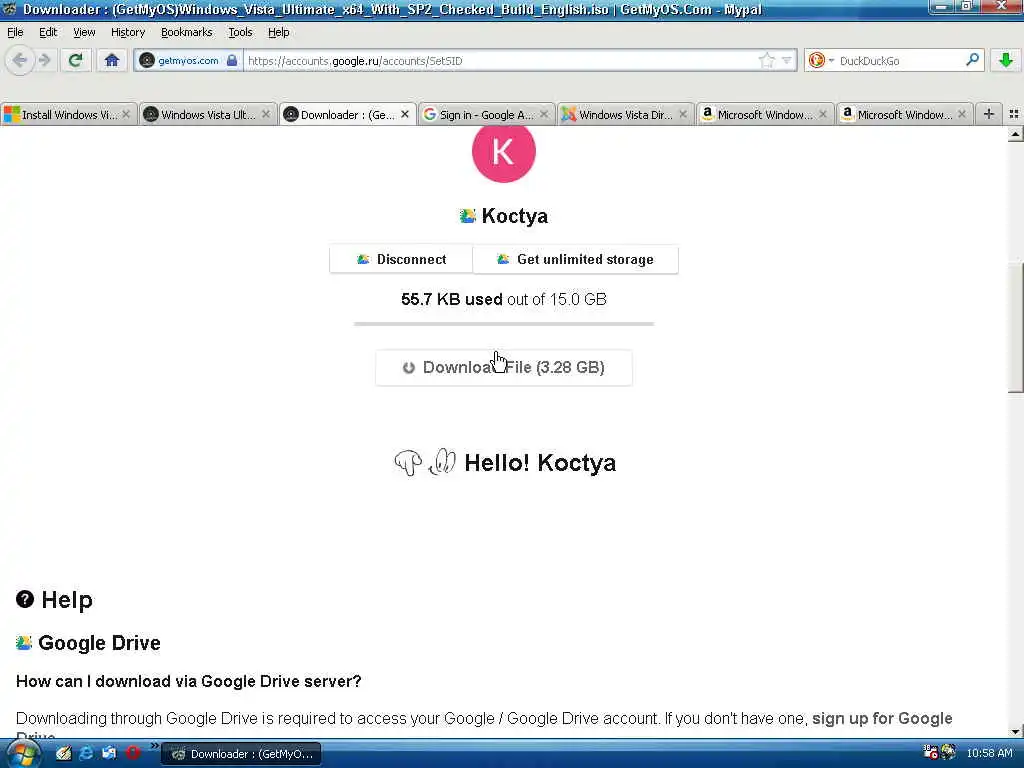Click show desktop quick launch icon
The image size is (1024, 768).
point(109,754)
